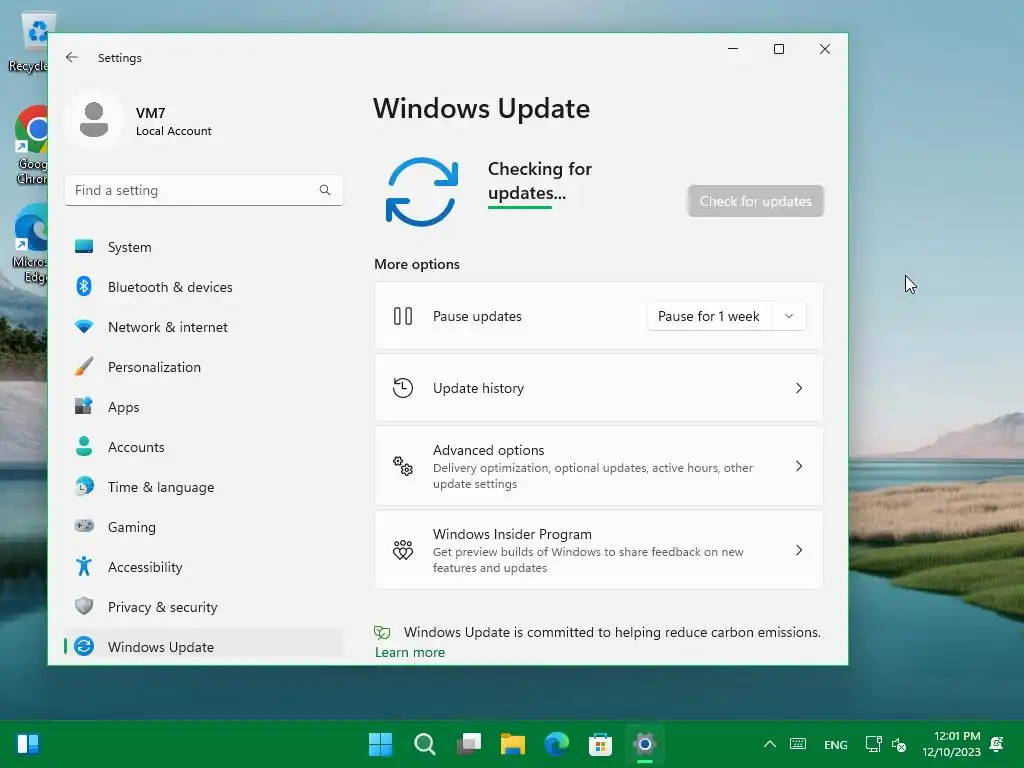
Task: Click the Advanced options gears icon
Action: pos(403,466)
